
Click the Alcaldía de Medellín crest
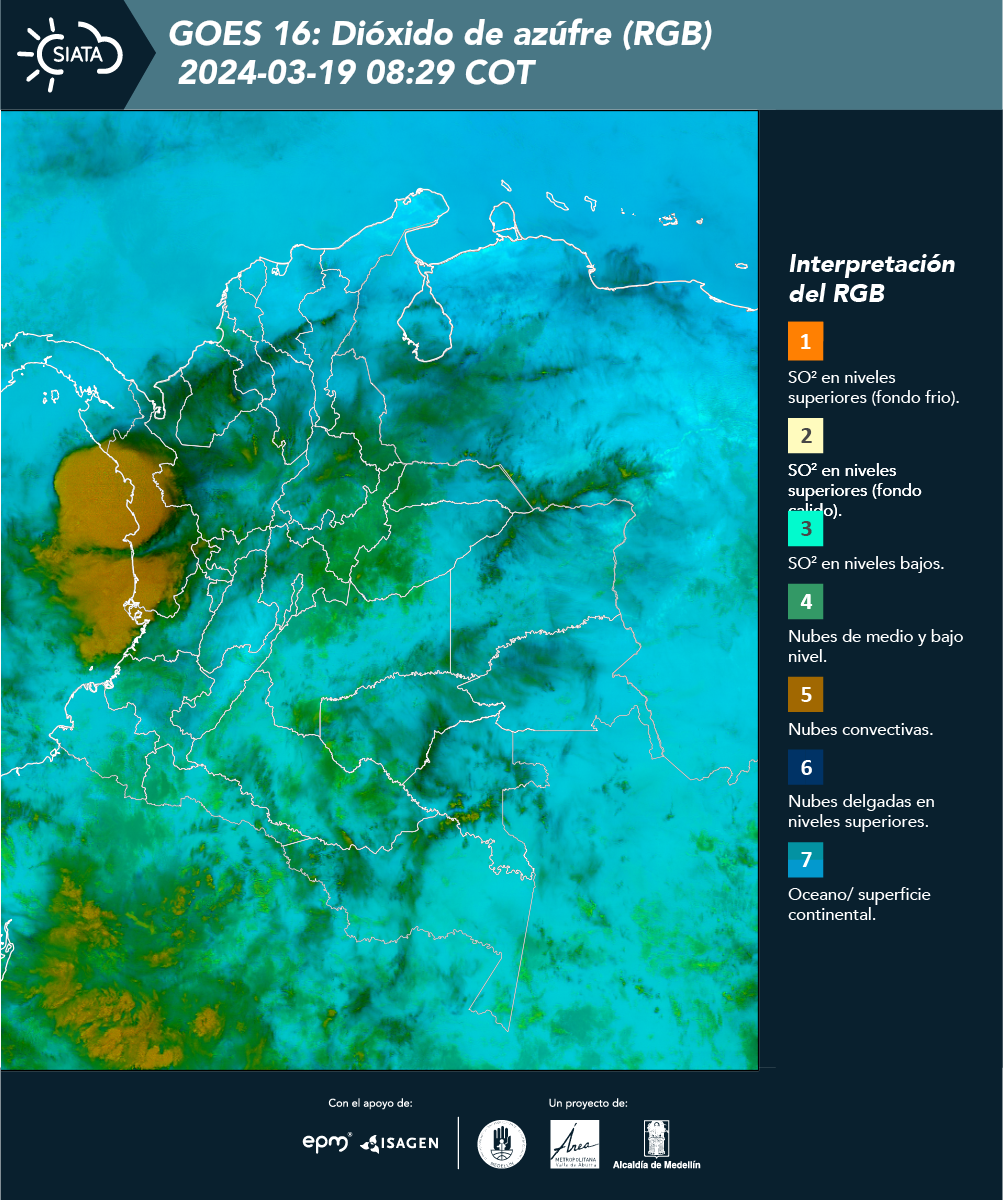tap(657, 1138)
